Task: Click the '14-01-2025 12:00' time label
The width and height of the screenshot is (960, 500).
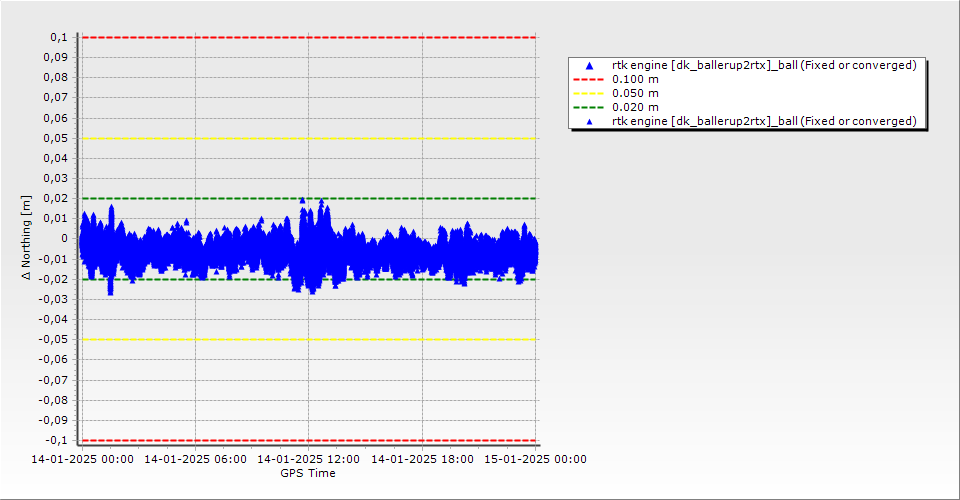Action: pyautogui.click(x=309, y=459)
